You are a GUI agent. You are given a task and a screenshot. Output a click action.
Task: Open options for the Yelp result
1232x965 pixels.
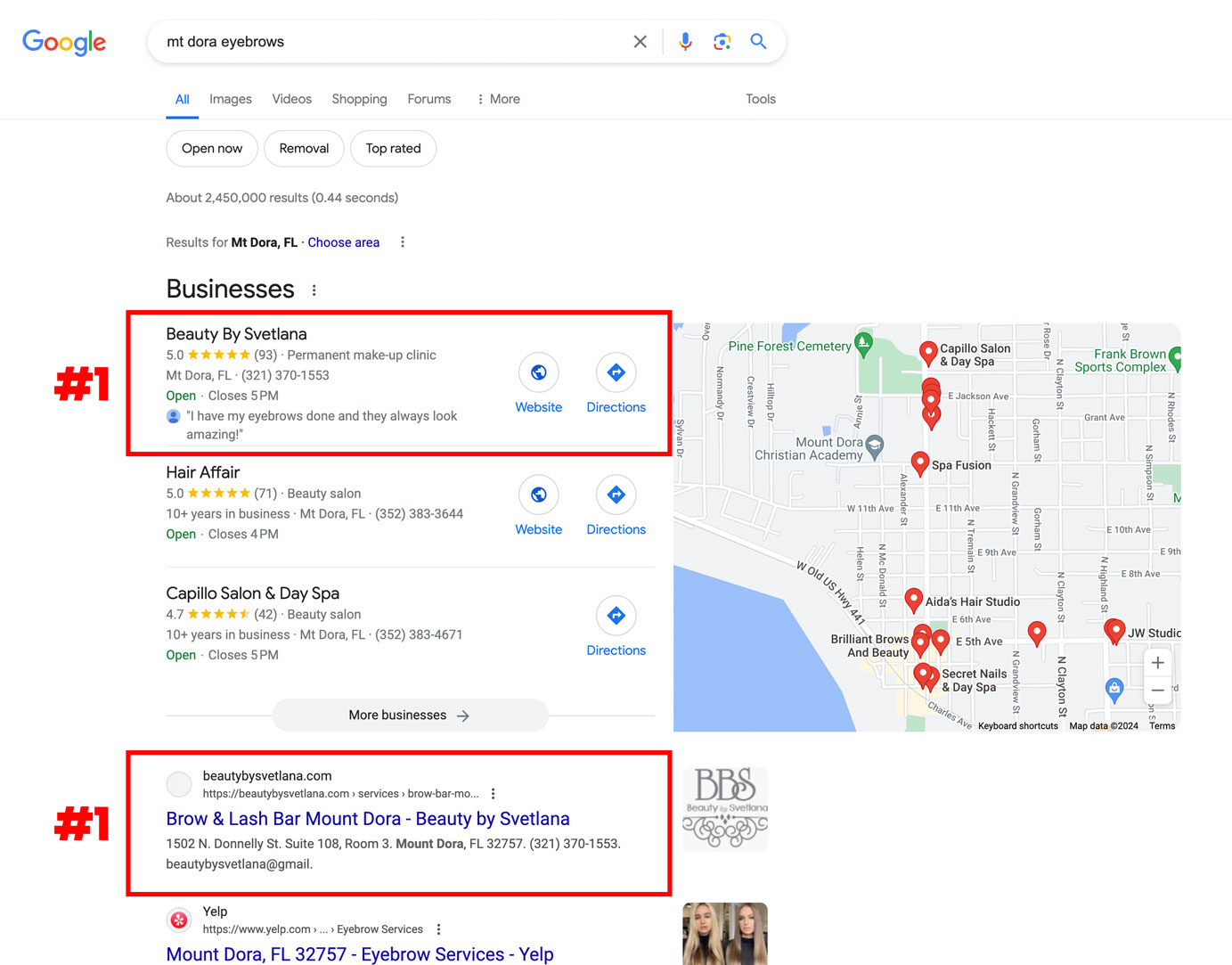point(438,929)
